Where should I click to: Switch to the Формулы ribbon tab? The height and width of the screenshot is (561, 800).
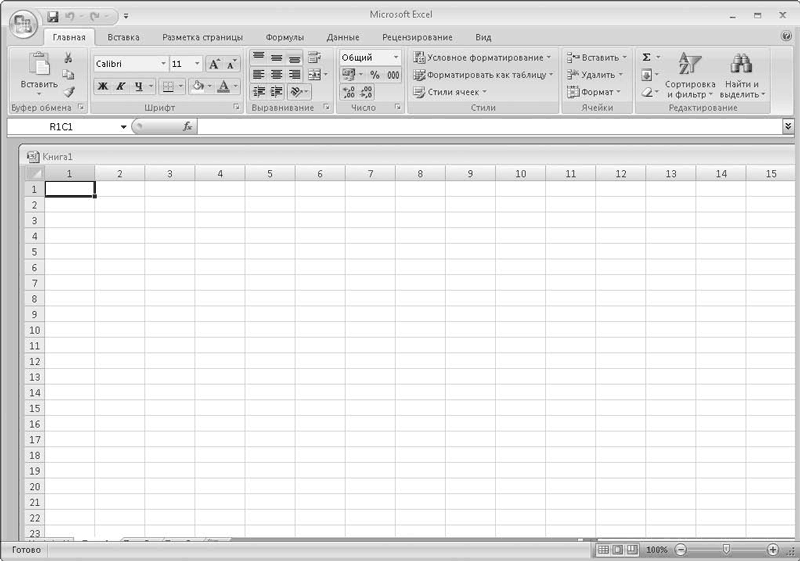[x=284, y=37]
